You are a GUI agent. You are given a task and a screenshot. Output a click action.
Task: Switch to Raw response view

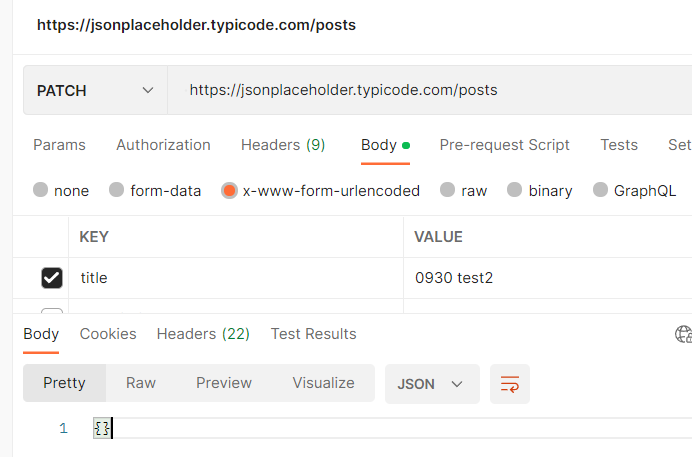point(141,383)
